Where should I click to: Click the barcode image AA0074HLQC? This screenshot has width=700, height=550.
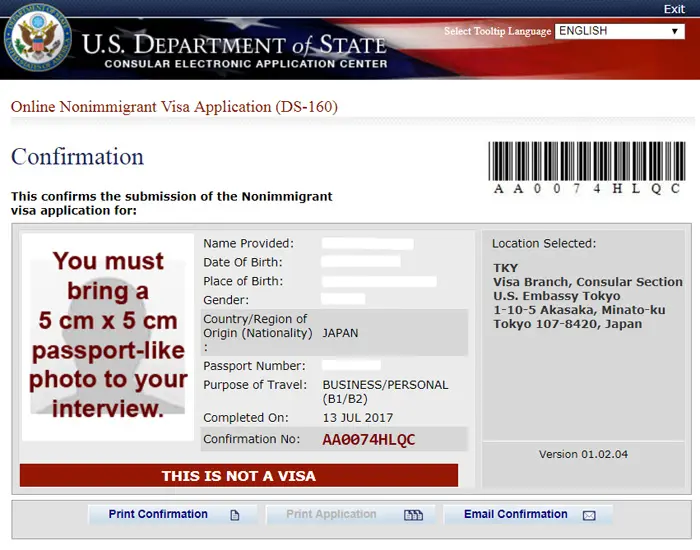coord(587,166)
